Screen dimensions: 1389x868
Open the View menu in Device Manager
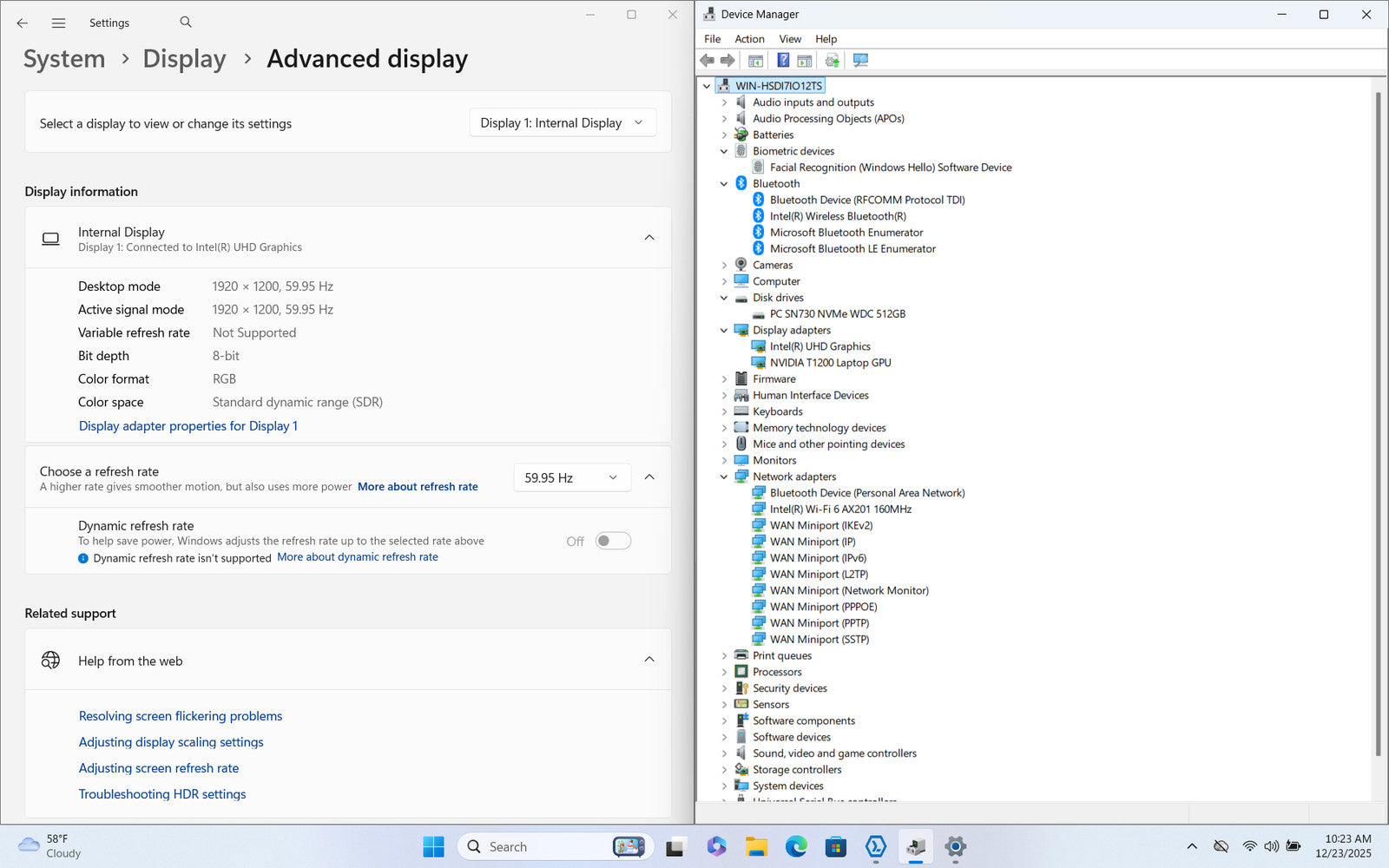[x=789, y=39]
